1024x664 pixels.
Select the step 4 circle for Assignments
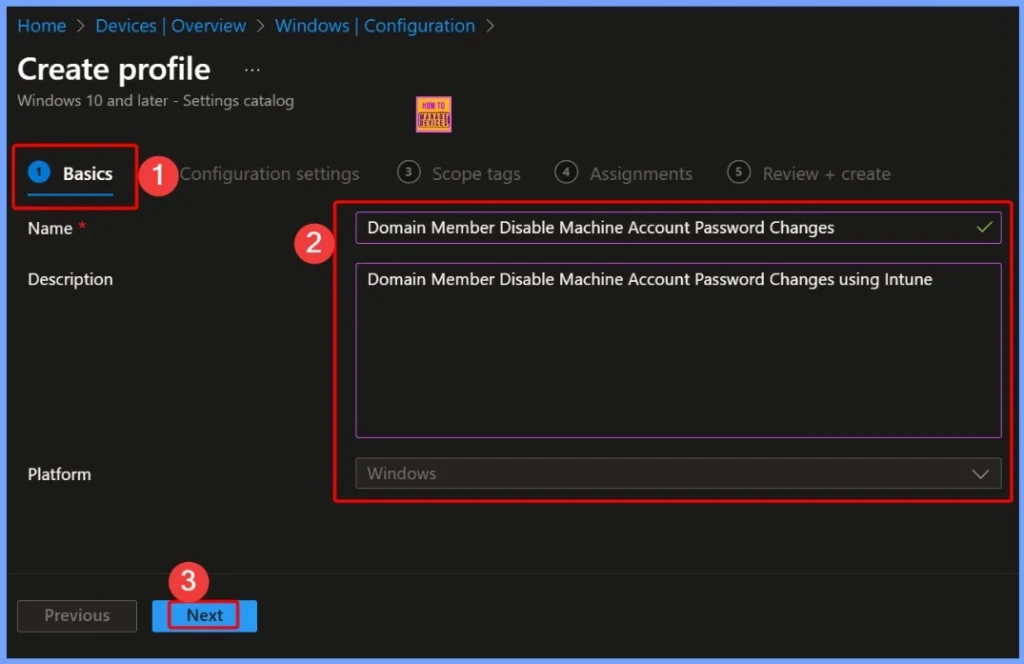(566, 173)
